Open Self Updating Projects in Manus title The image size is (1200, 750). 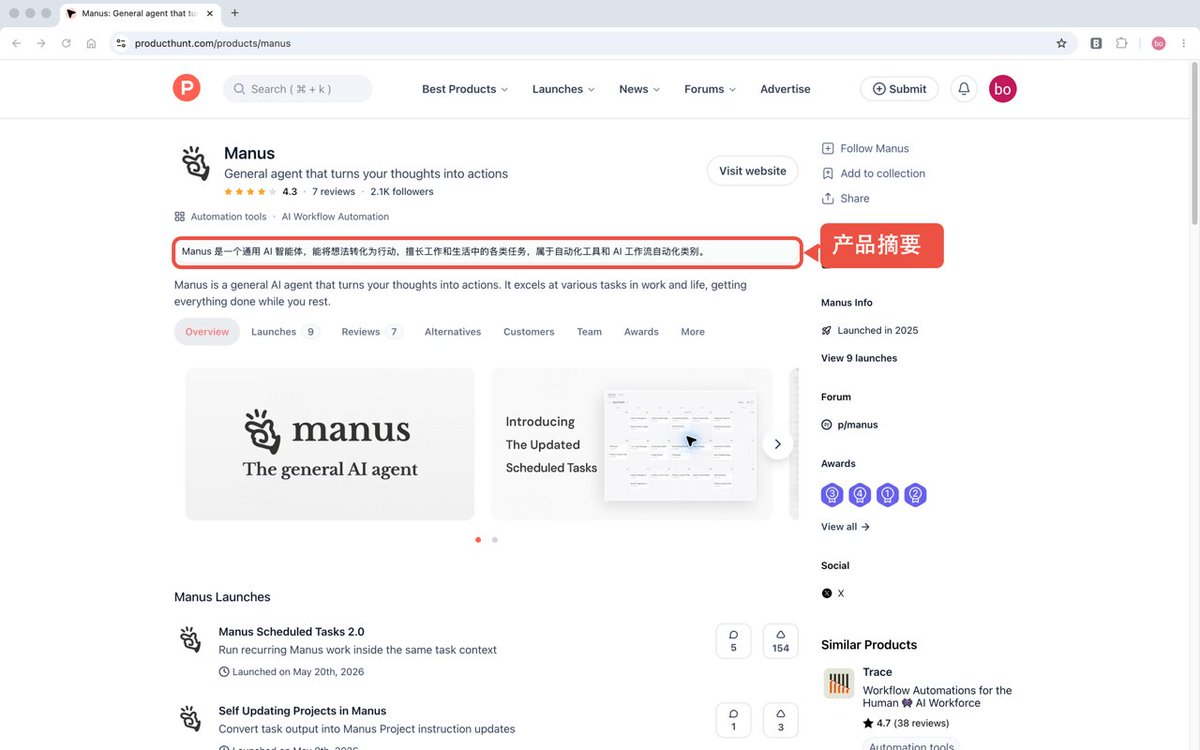tap(302, 711)
